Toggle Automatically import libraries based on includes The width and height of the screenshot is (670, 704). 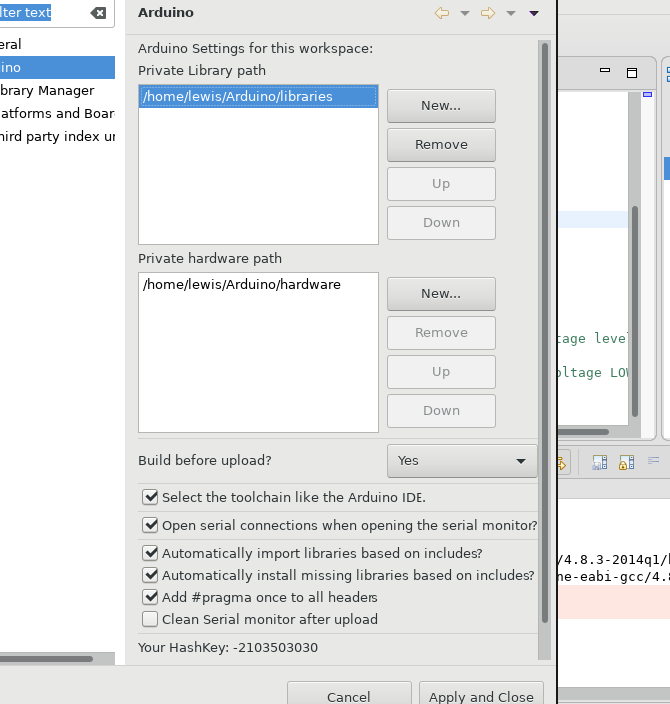click(151, 553)
